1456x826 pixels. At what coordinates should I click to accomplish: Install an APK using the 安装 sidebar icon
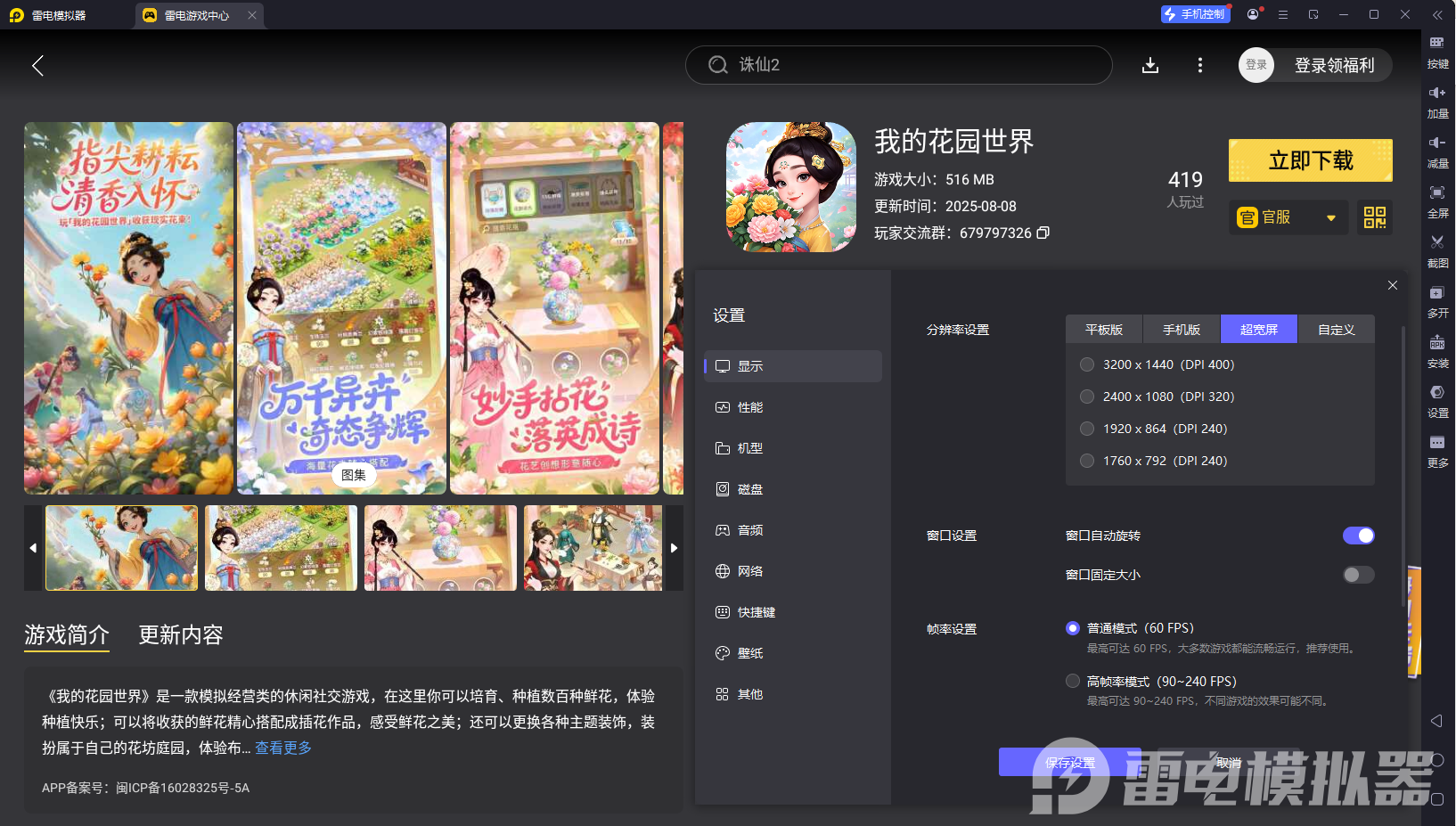1437,351
